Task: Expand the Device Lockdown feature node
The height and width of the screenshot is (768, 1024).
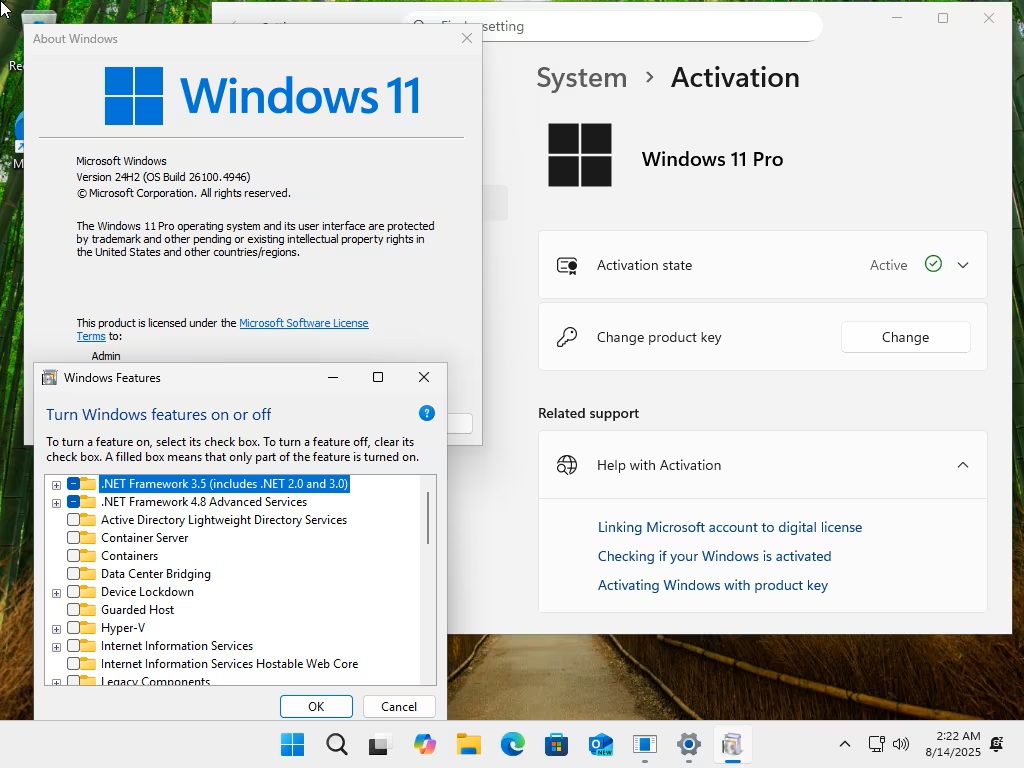Action: pos(56,593)
